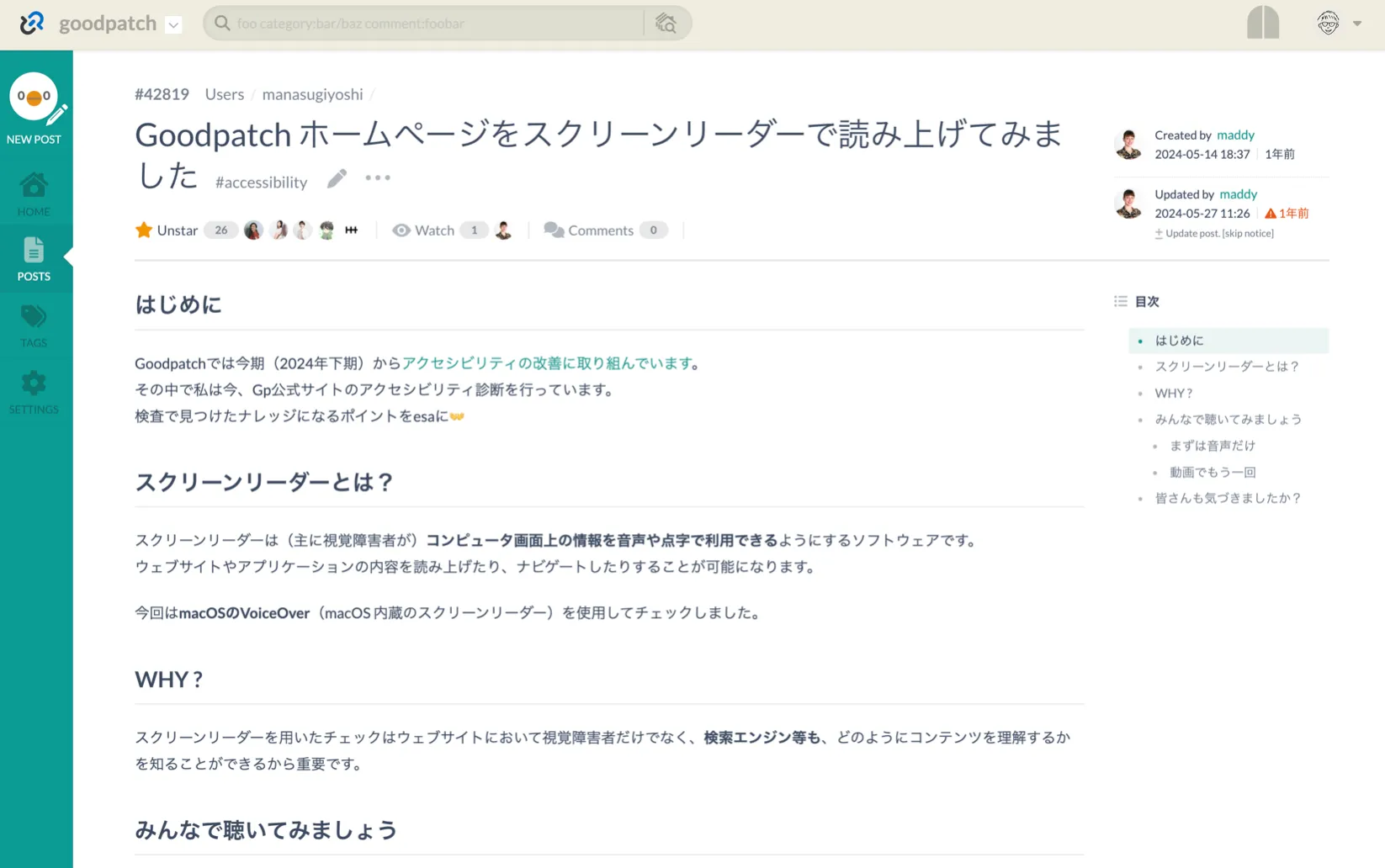Image resolution: width=1385 pixels, height=868 pixels.
Task: Click the star count badge 26
Action: tap(220, 230)
